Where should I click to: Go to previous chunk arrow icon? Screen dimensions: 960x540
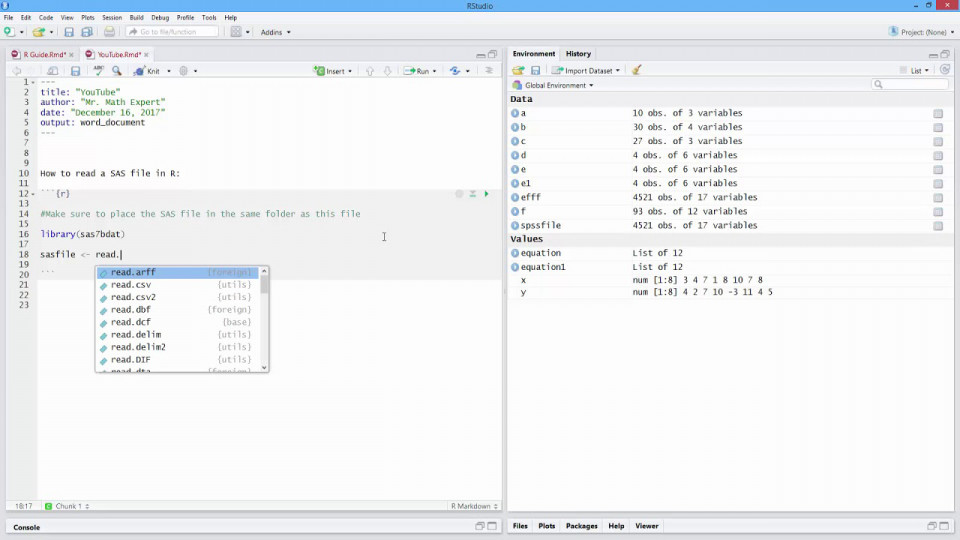click(370, 71)
